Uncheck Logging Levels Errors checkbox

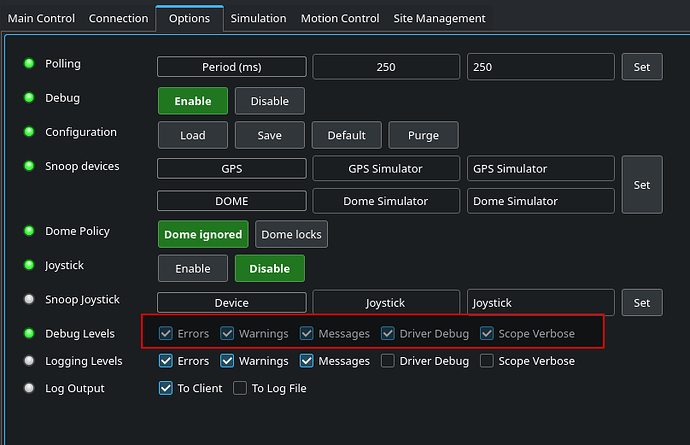pos(166,361)
